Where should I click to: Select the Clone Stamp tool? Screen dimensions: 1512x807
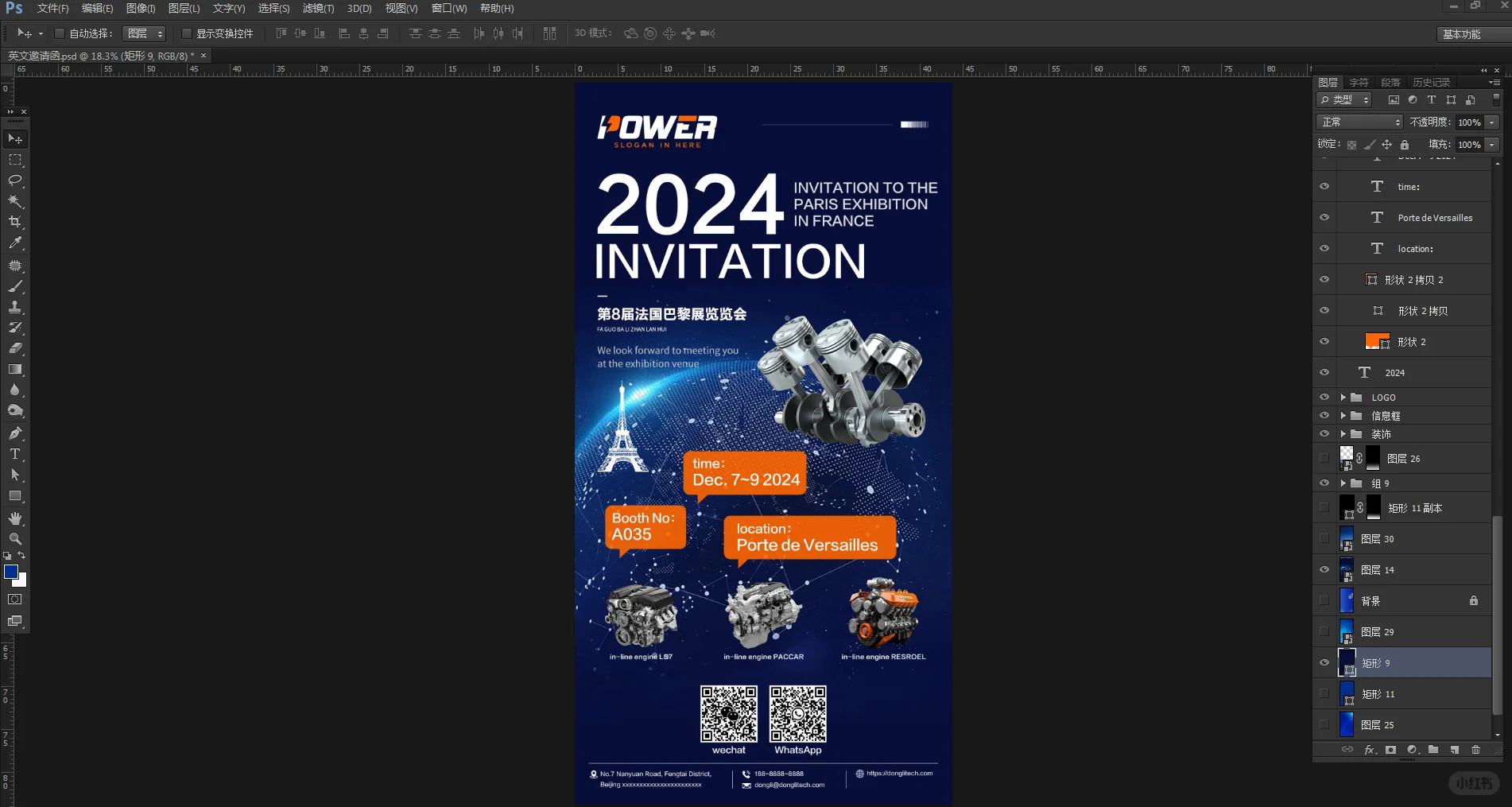pos(15,307)
